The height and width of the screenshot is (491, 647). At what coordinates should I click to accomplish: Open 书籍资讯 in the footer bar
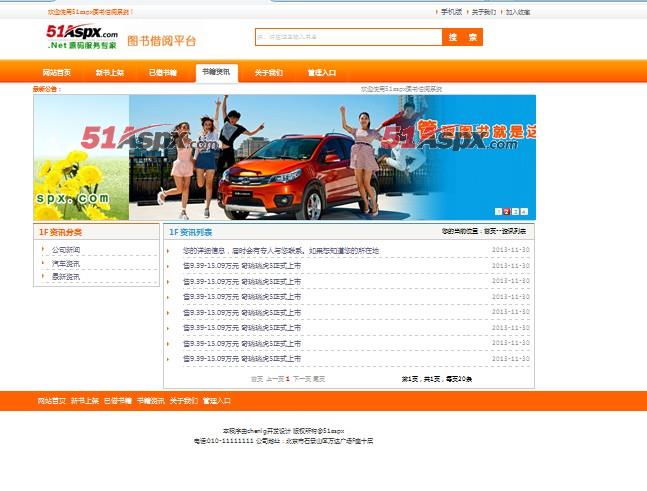(x=151, y=401)
